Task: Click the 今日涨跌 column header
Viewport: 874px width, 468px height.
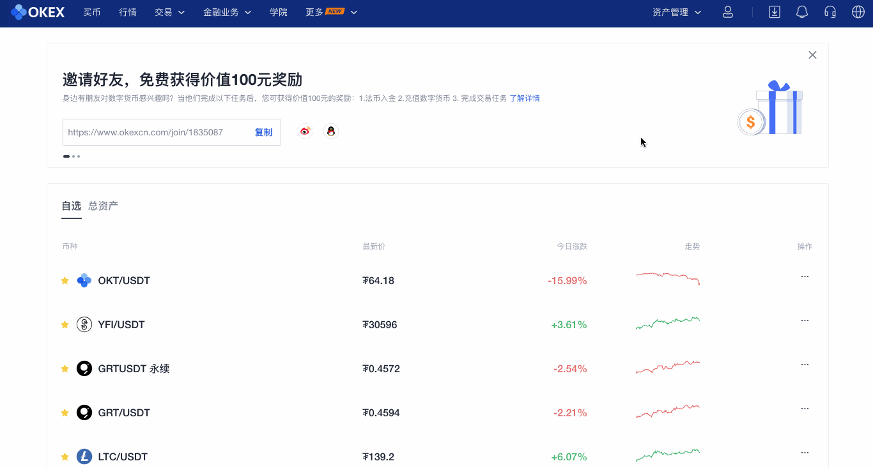Action: (571, 246)
